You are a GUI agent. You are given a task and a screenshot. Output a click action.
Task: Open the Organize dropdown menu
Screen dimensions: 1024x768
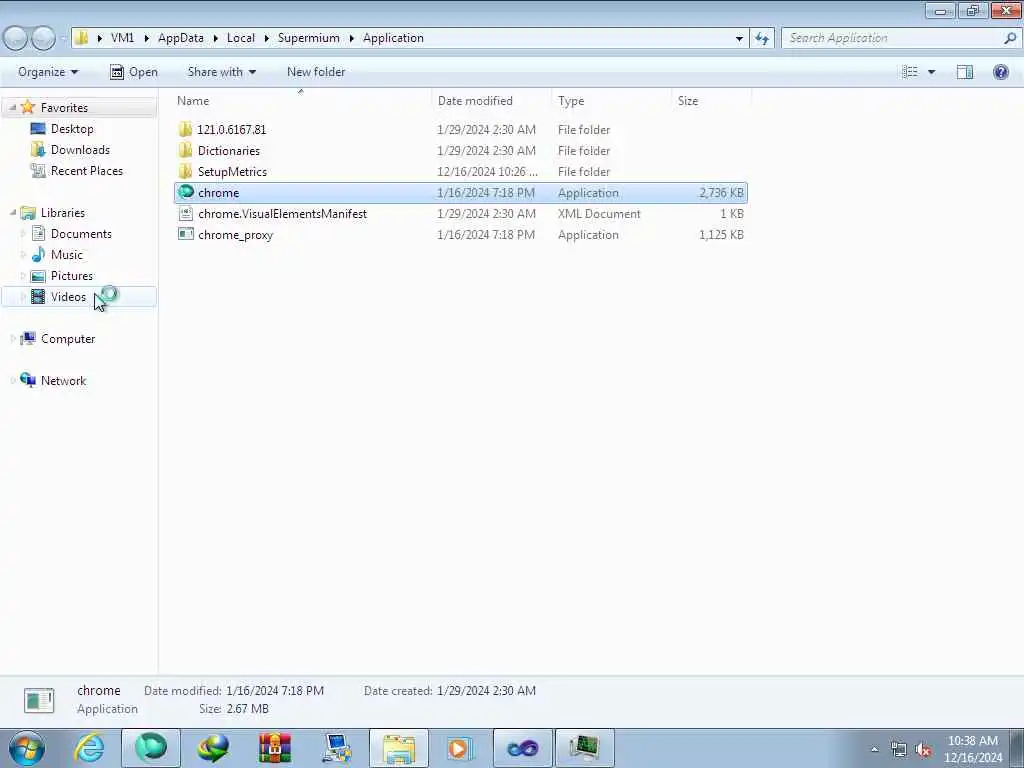click(x=48, y=72)
